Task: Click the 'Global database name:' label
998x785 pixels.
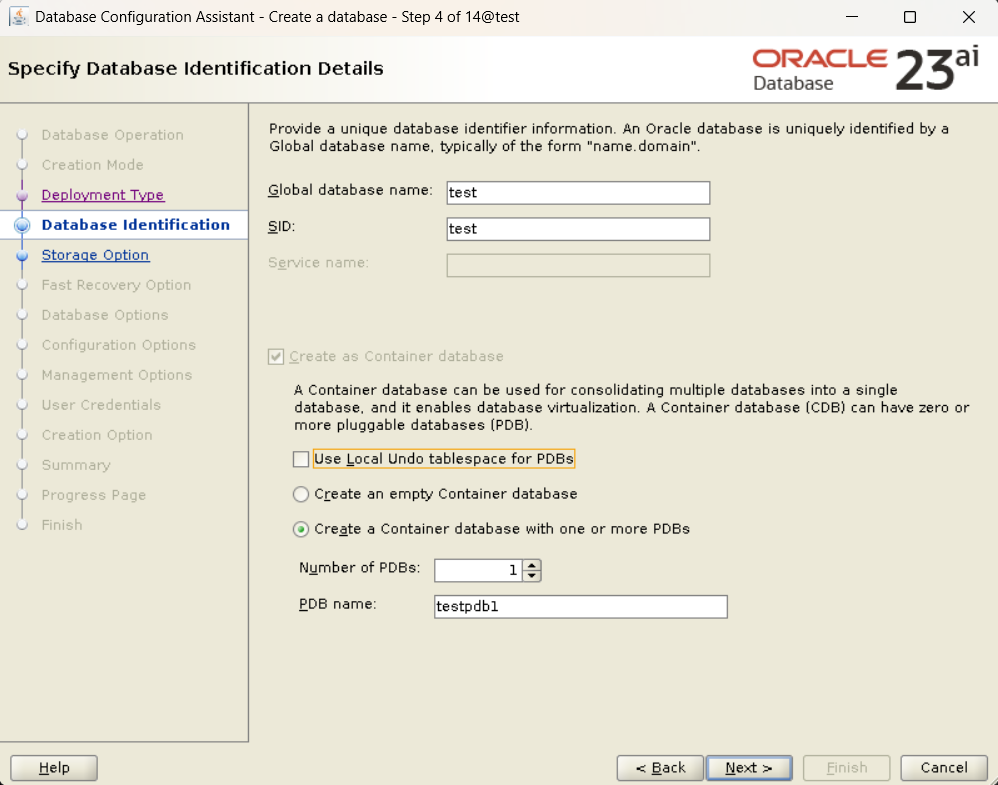Action: click(x=350, y=190)
